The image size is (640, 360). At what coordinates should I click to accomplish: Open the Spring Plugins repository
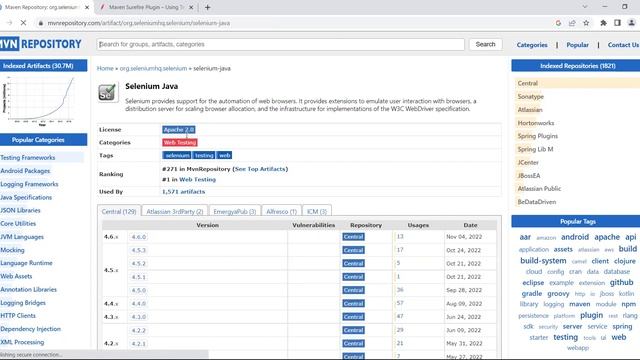(x=538, y=136)
